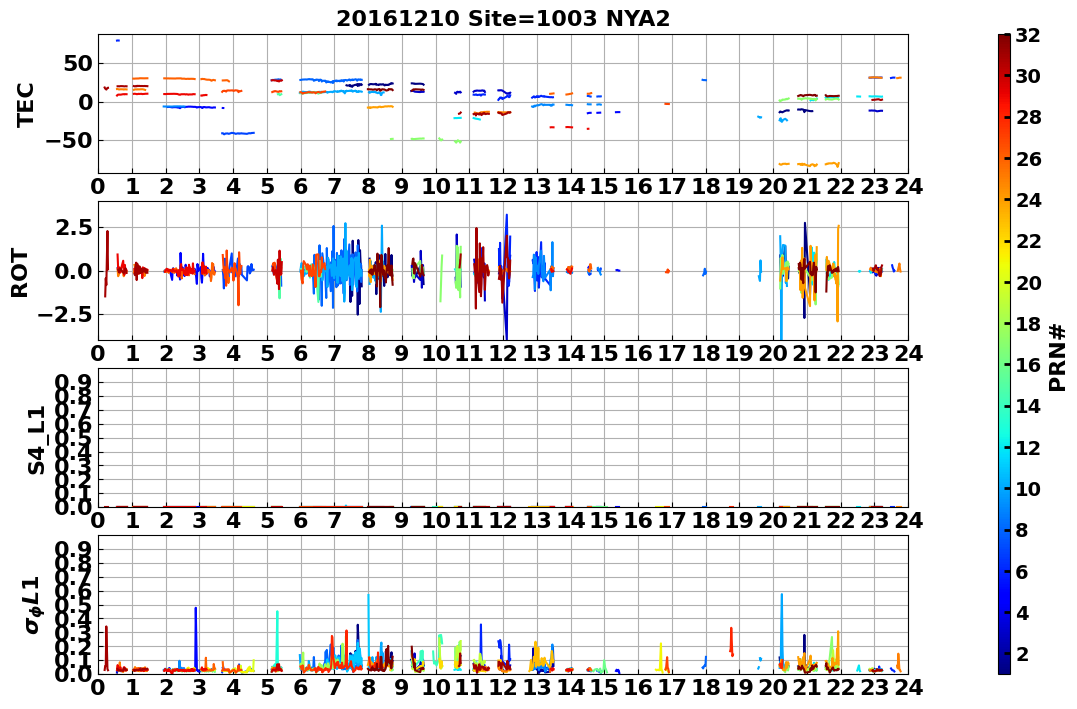Click the '10' tick on the PRN colorbar

tap(1028, 488)
